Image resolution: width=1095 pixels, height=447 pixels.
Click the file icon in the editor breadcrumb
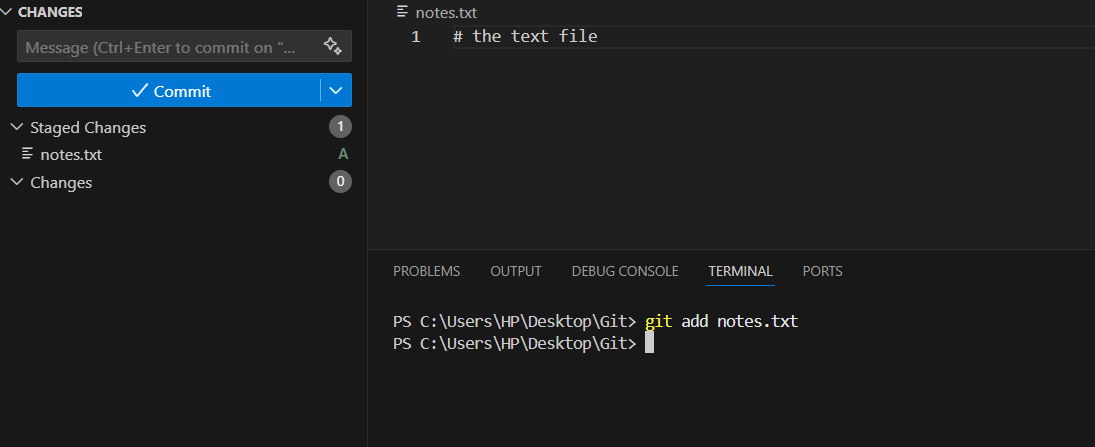(403, 12)
